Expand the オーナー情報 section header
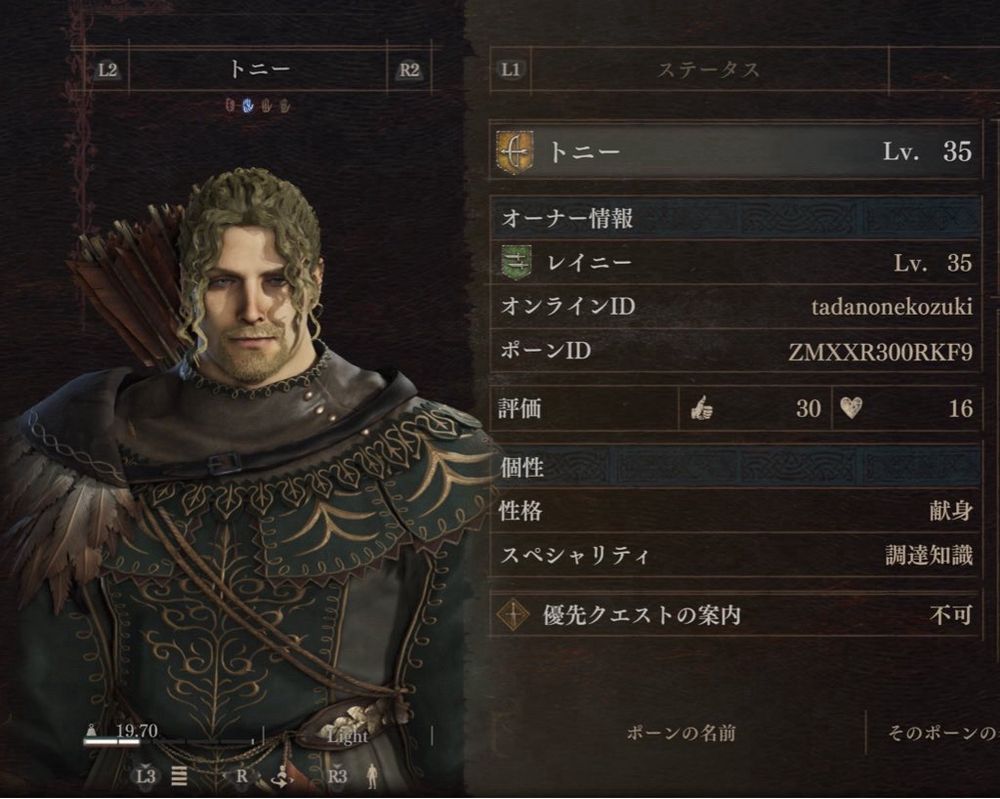 pyautogui.click(x=735, y=218)
